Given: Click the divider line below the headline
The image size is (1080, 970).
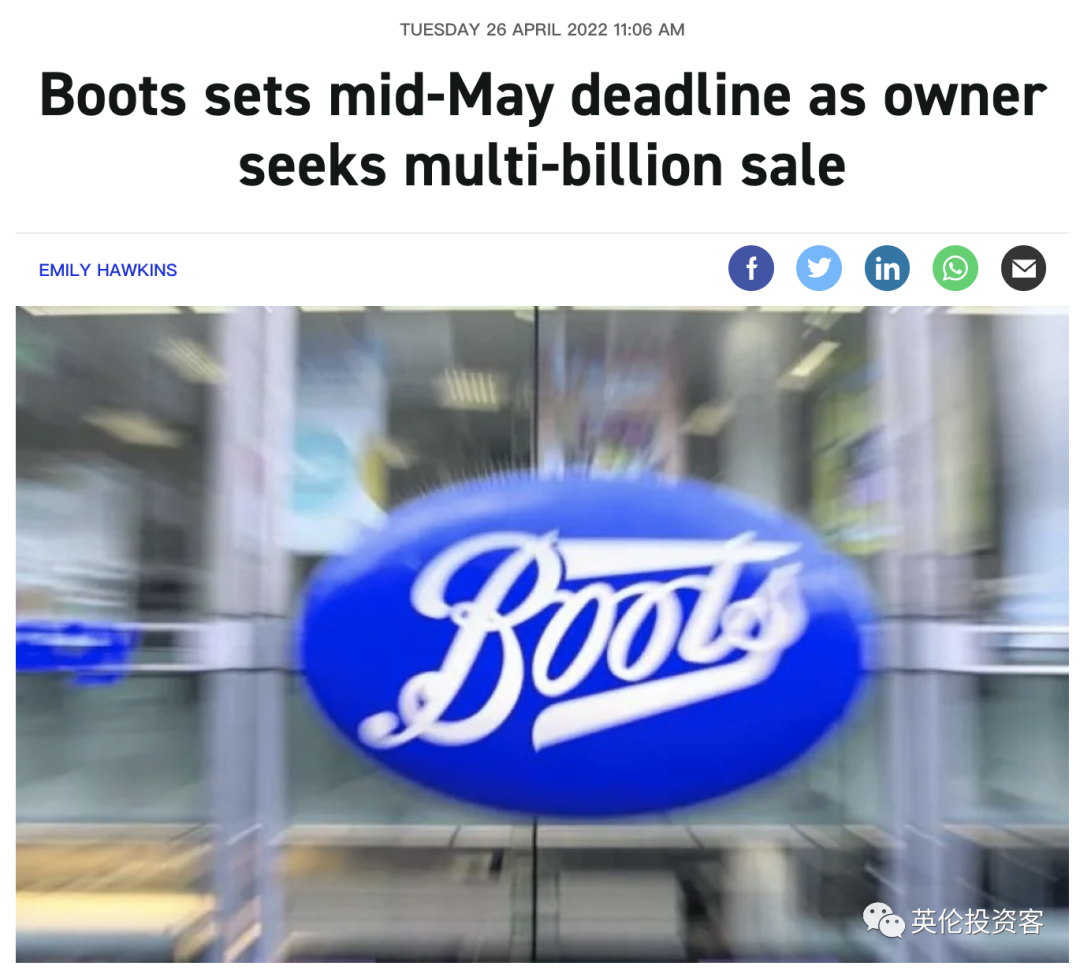Looking at the screenshot, I should (x=542, y=233).
